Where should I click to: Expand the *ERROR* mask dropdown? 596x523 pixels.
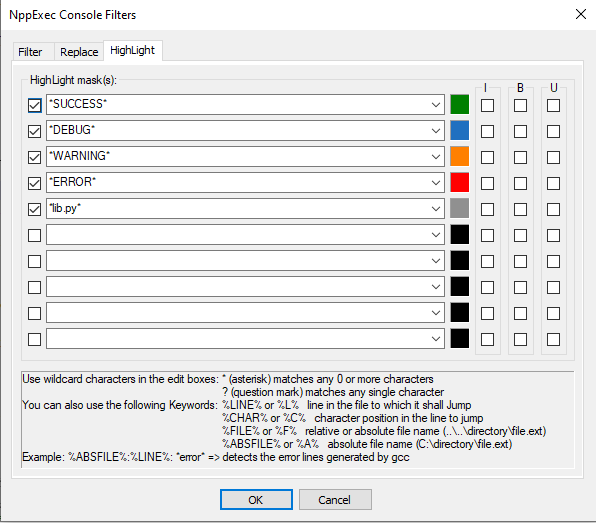436,182
